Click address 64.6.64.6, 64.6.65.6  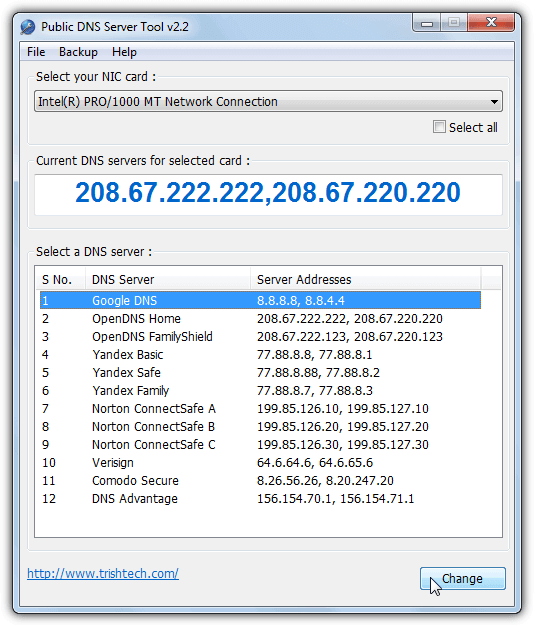(315, 463)
